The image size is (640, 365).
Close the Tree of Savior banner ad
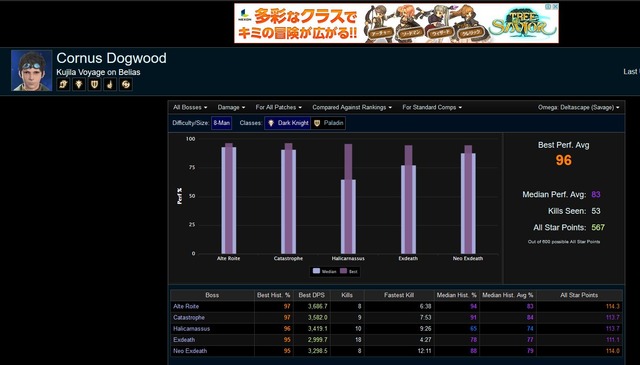[555, 7]
